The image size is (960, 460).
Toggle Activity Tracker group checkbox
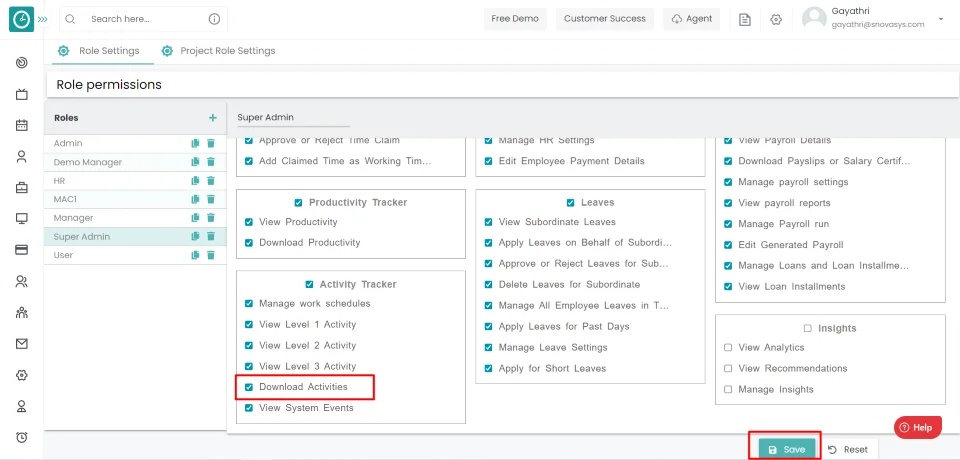coord(309,285)
